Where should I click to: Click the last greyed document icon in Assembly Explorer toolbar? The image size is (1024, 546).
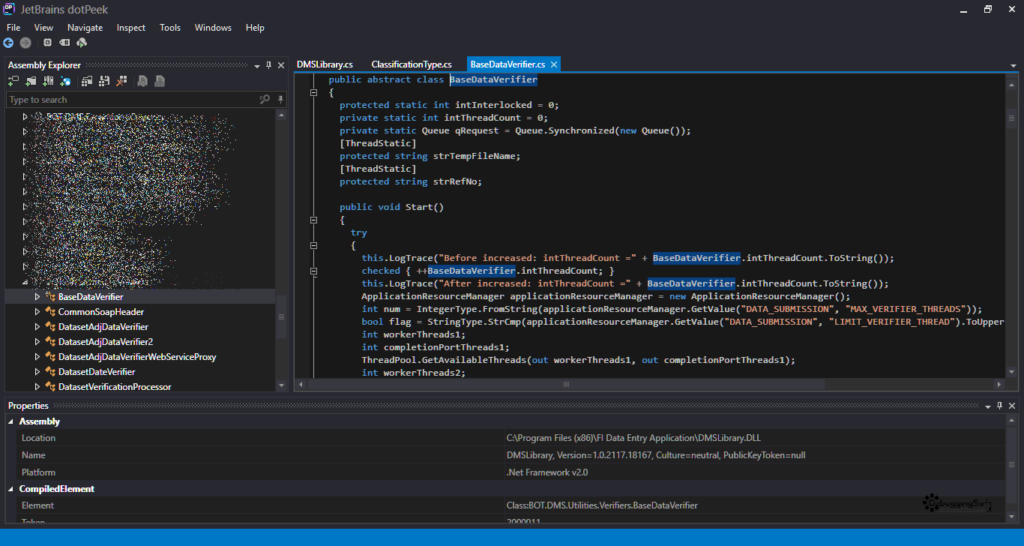pyautogui.click(x=159, y=82)
